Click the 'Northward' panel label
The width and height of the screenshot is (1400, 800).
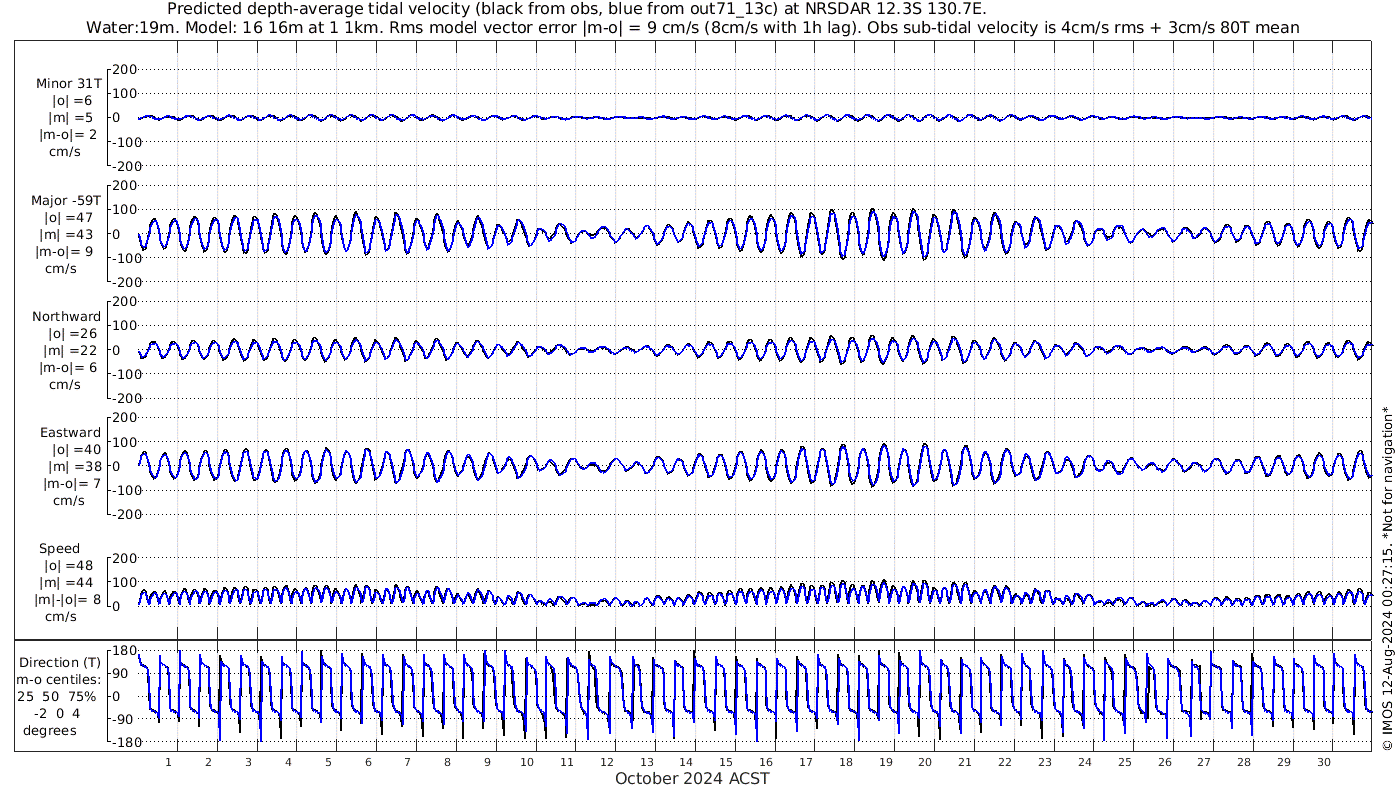tap(67, 317)
